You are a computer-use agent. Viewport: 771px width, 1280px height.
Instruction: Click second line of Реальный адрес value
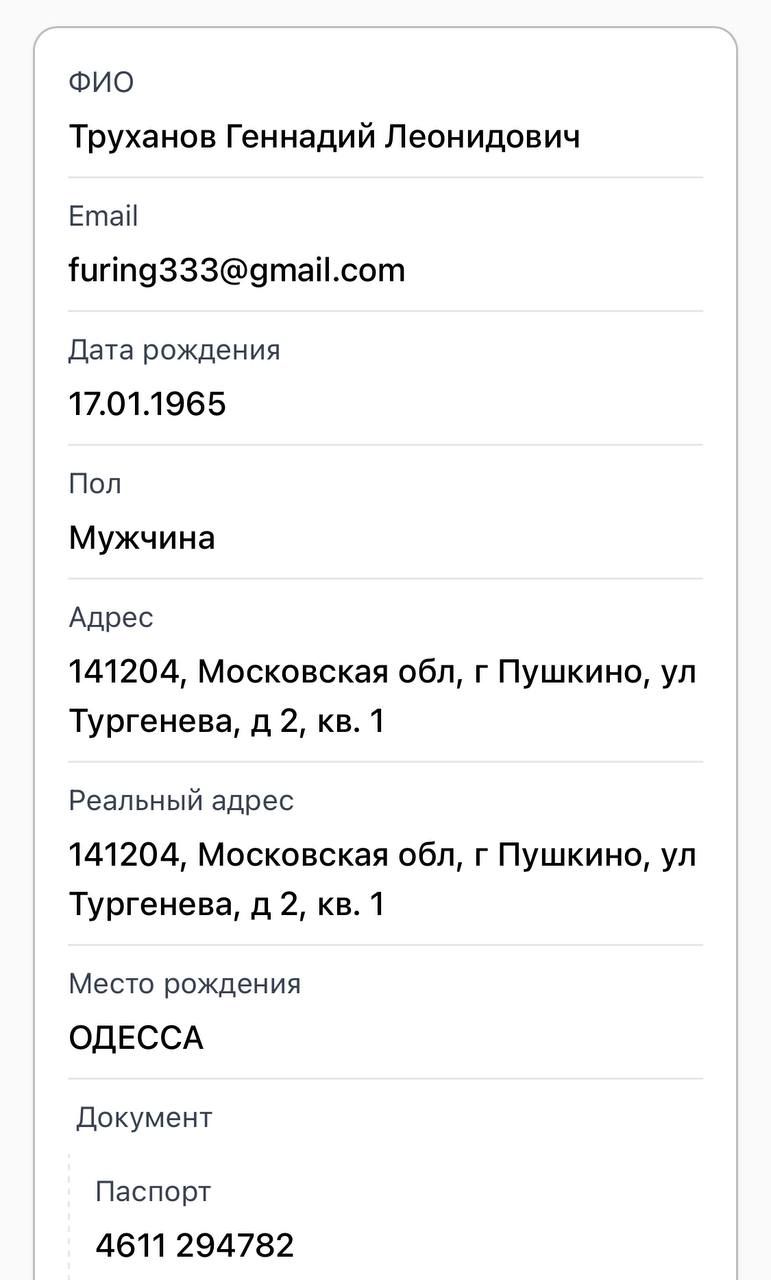pos(226,904)
